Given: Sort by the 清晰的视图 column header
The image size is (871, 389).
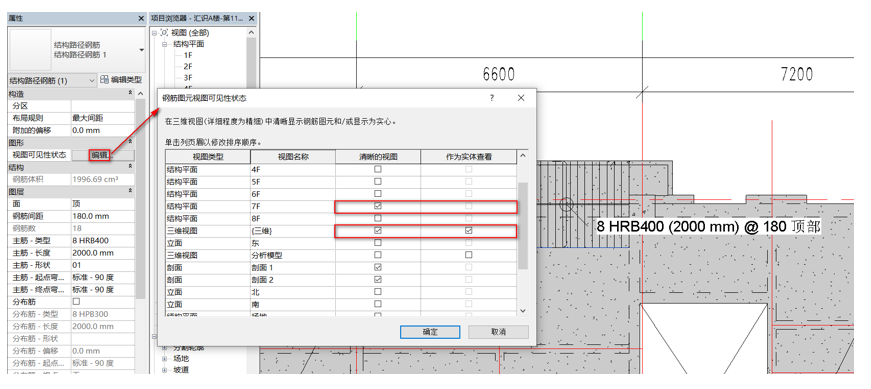Looking at the screenshot, I should point(378,157).
